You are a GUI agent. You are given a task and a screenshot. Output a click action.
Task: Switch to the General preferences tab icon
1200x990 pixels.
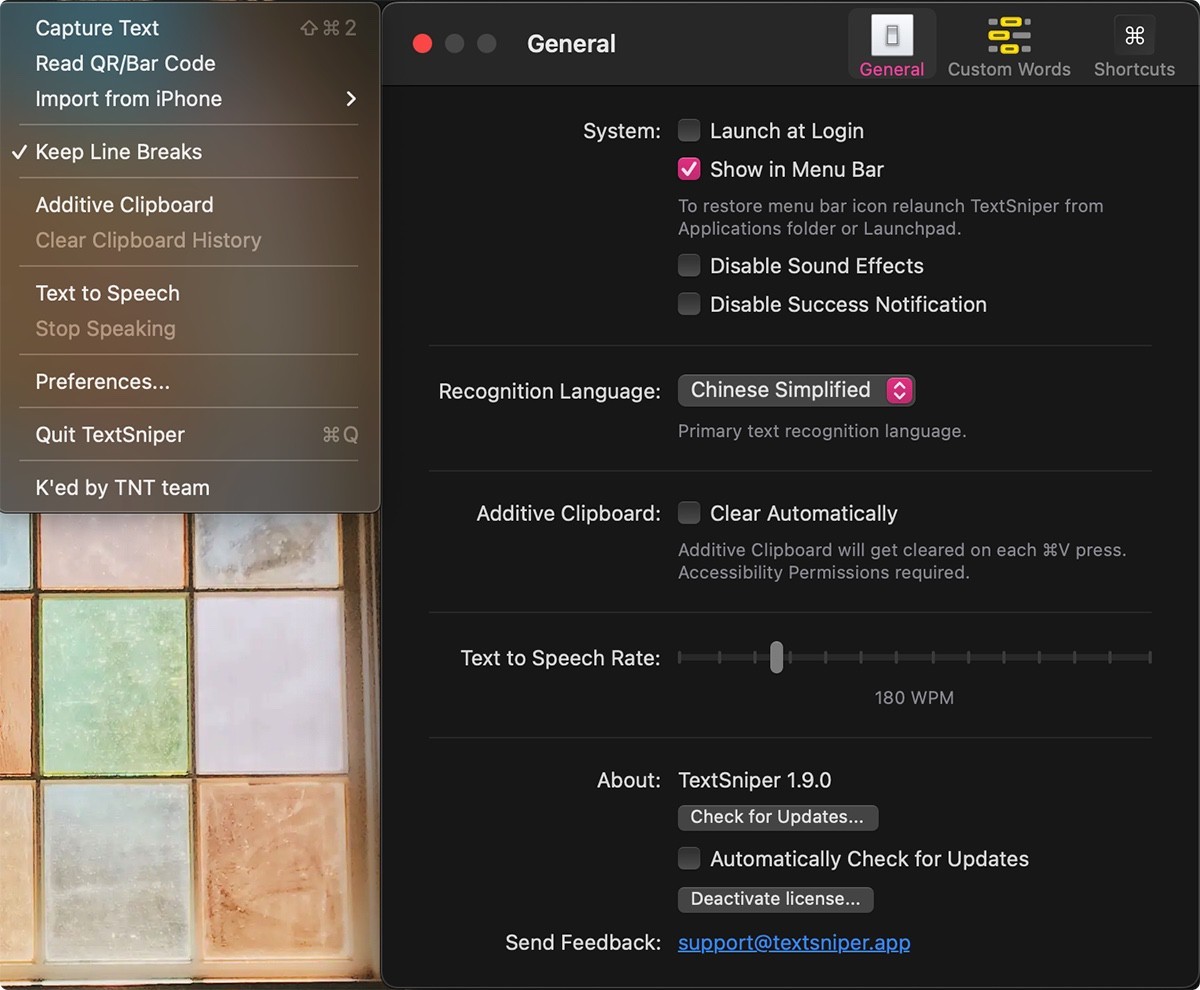click(891, 43)
